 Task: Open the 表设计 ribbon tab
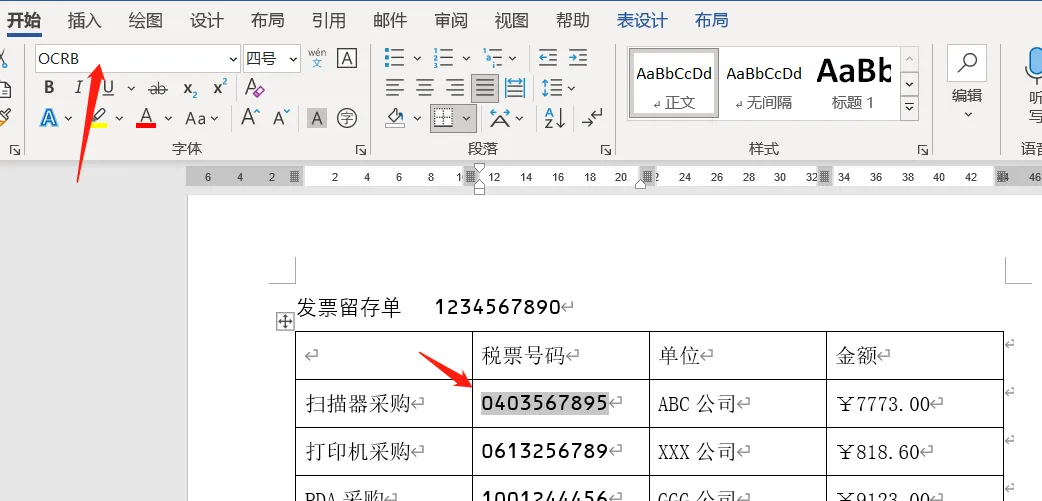click(x=641, y=20)
